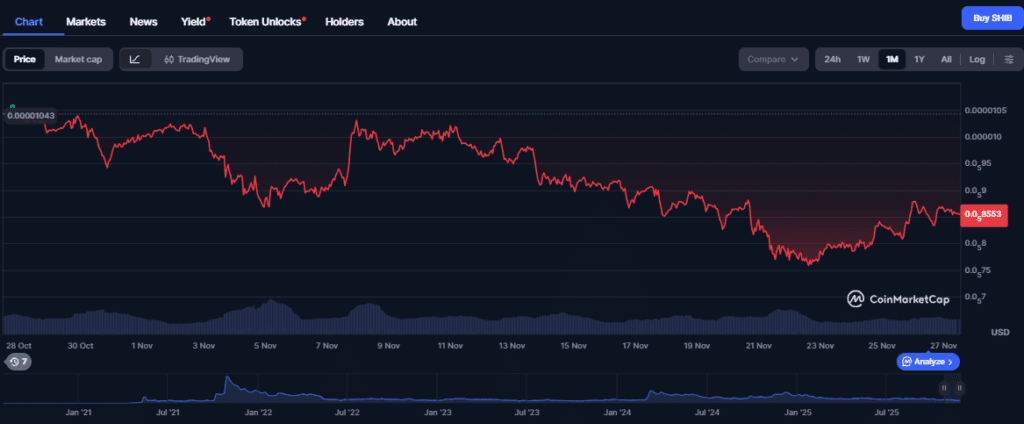Viewport: 1024px width, 424px height.
Task: Switch to the TradingView candlestick chart
Action: click(x=197, y=60)
